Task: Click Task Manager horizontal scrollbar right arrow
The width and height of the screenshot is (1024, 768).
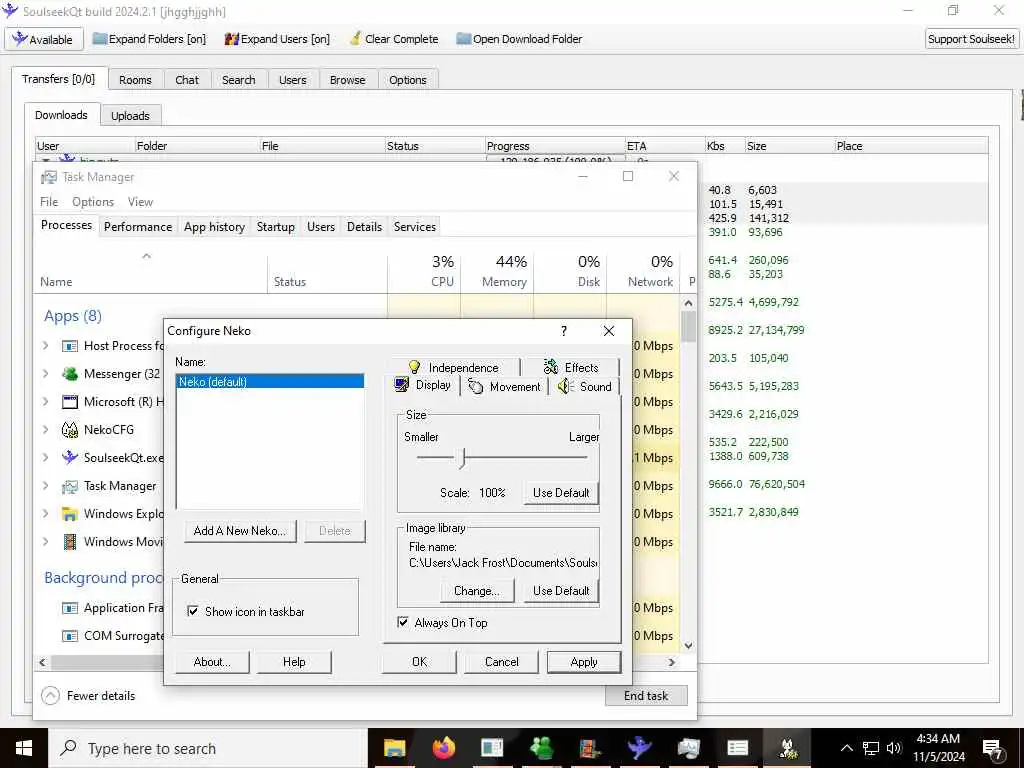Action: pyautogui.click(x=671, y=662)
